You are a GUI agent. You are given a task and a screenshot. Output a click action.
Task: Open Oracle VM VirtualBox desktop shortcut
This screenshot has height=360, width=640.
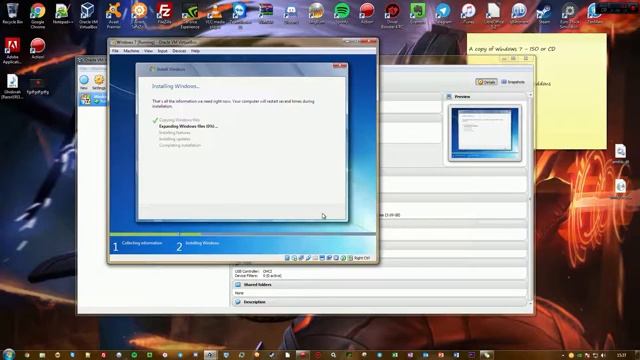tap(88, 16)
